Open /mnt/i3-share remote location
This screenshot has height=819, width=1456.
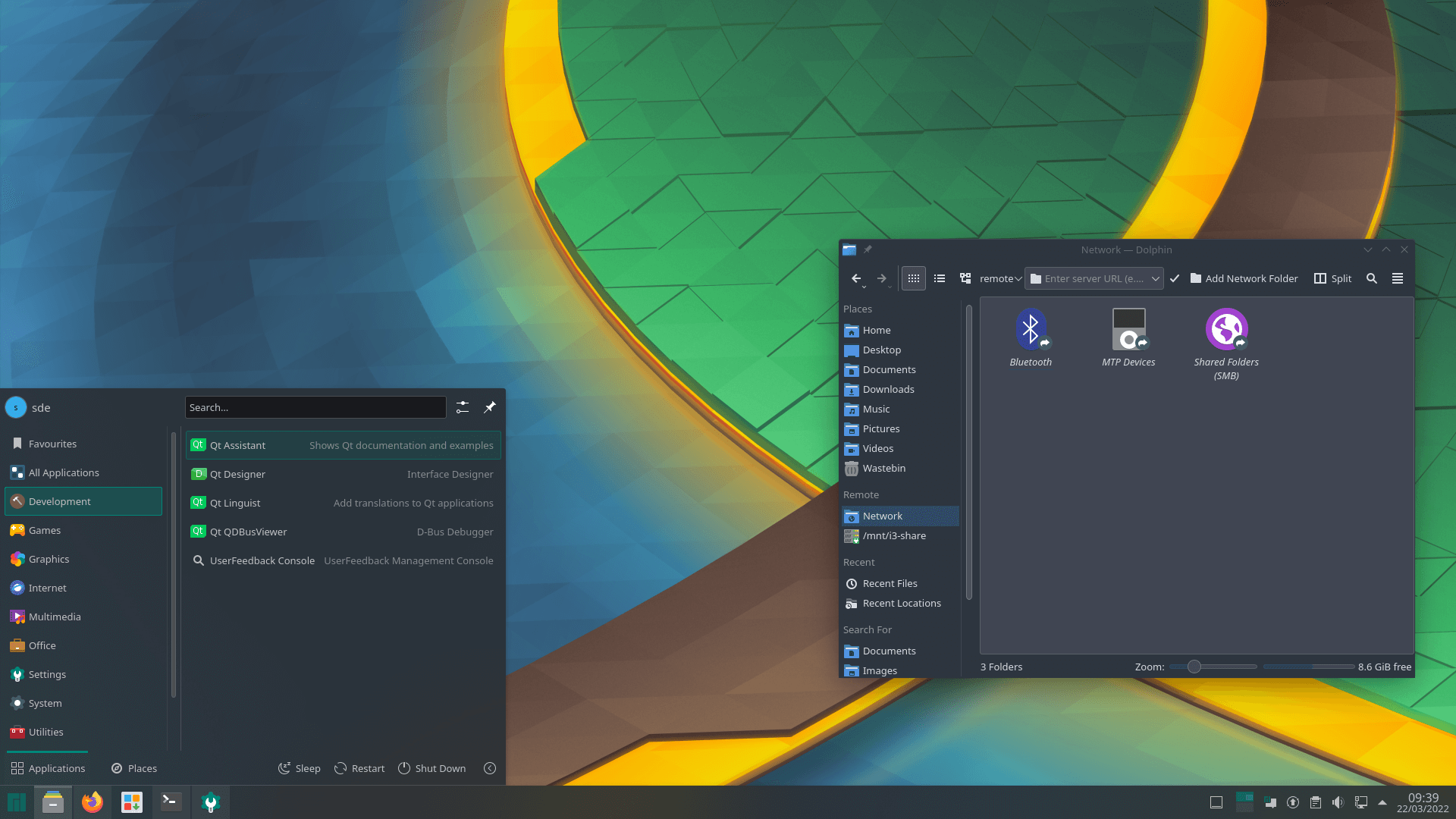pos(901,536)
